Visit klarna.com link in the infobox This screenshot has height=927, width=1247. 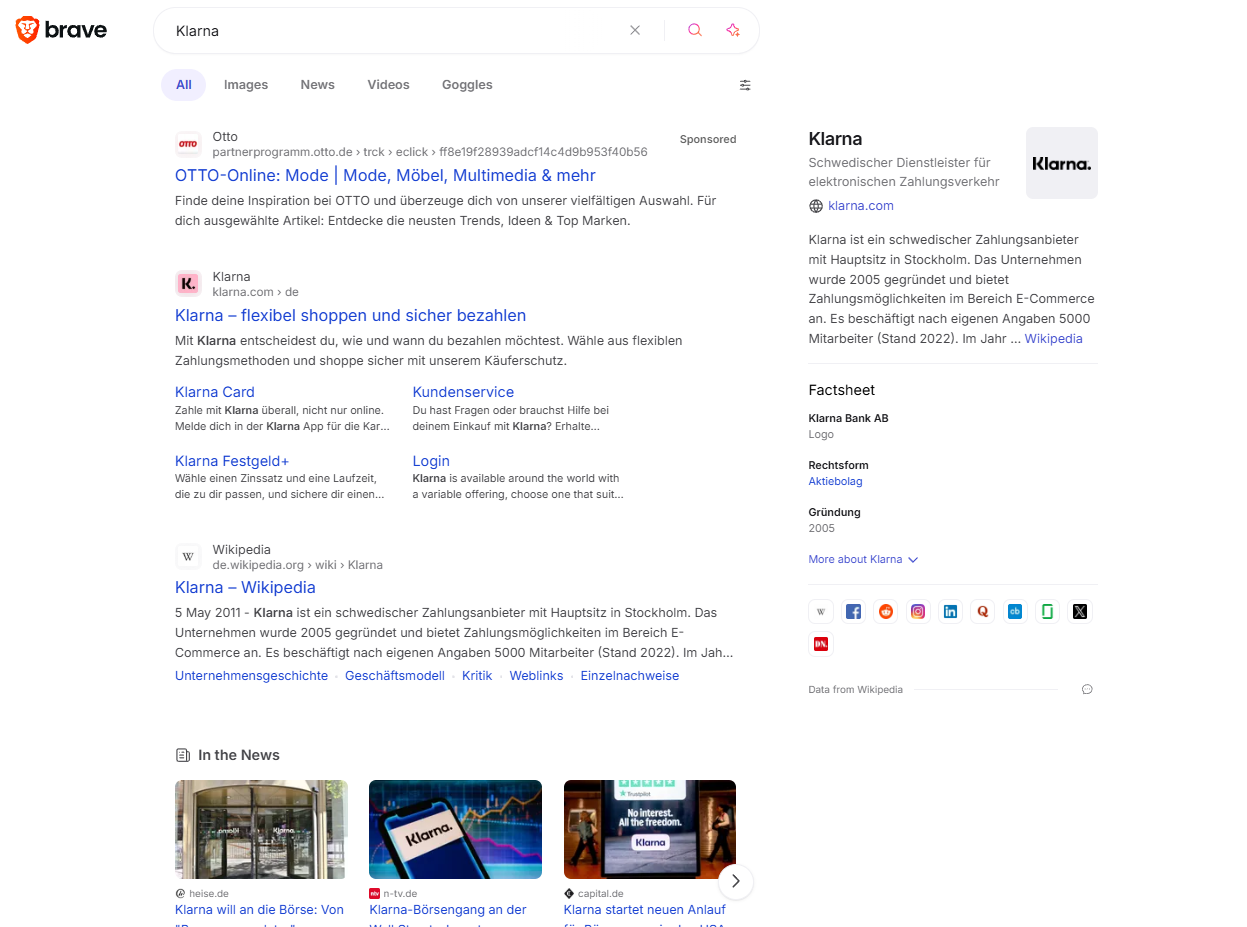(x=861, y=206)
